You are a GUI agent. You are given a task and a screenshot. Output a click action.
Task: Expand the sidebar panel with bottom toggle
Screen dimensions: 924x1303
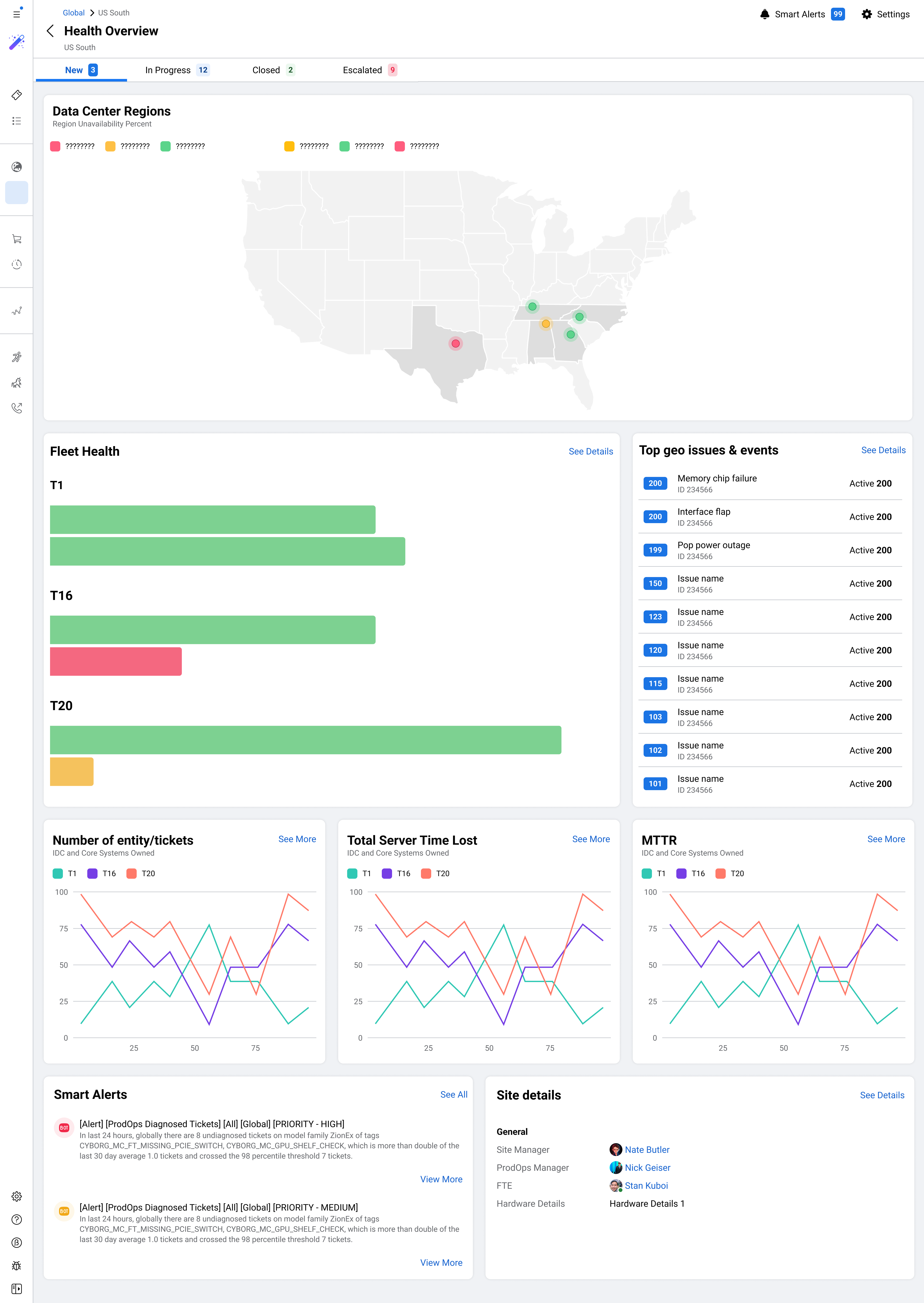(16, 1289)
